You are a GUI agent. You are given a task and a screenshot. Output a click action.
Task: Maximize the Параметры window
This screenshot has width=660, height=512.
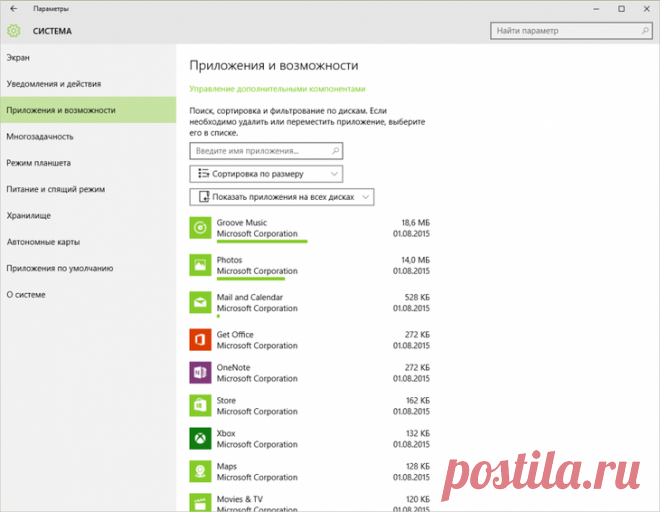click(621, 8)
